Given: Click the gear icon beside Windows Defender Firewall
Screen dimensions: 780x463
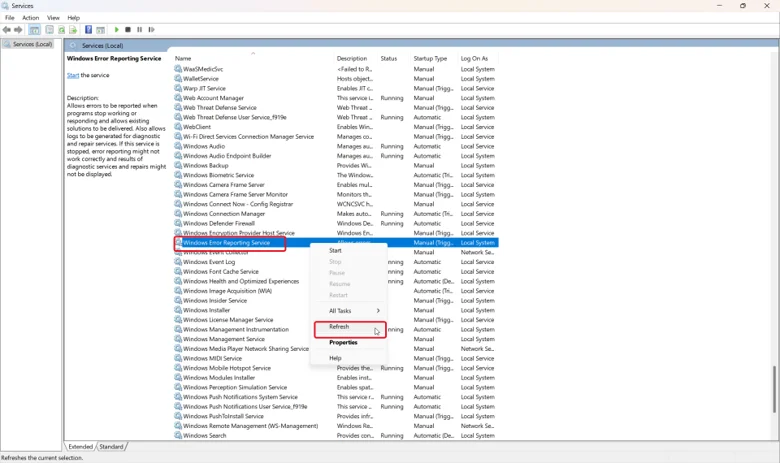Looking at the screenshot, I should pos(178,223).
